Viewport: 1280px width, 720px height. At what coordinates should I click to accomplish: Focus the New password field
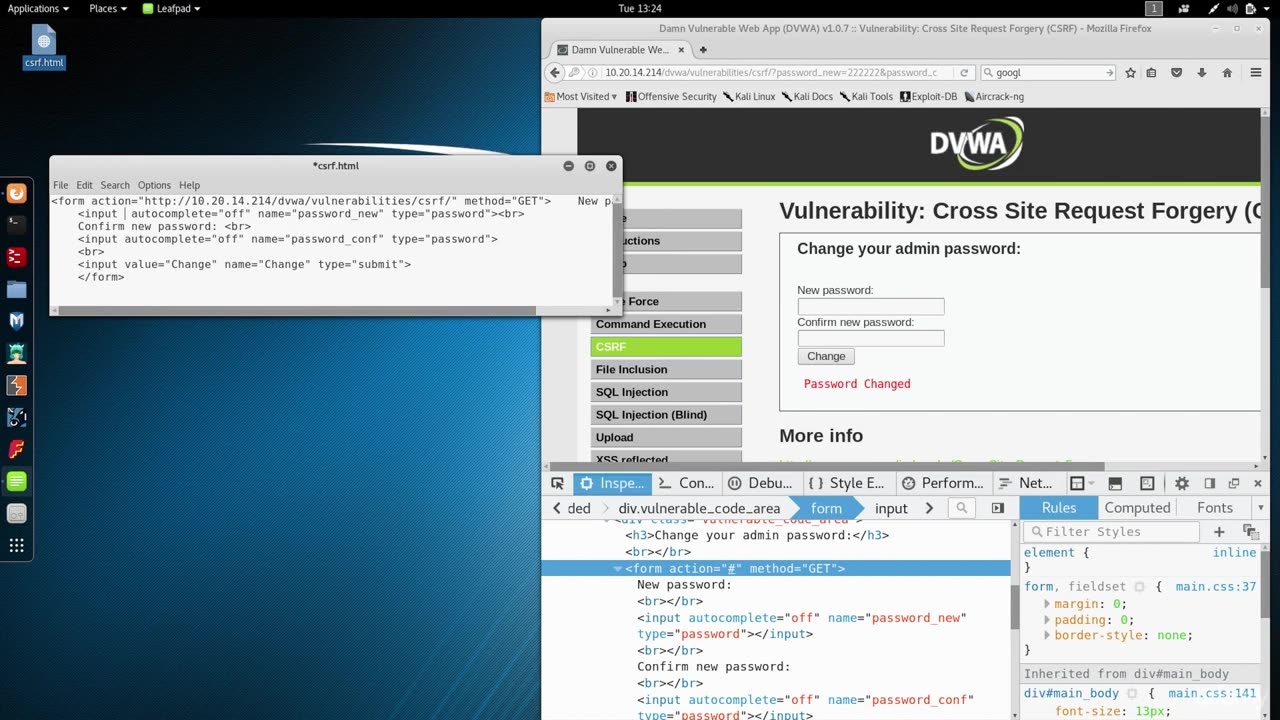(x=871, y=306)
